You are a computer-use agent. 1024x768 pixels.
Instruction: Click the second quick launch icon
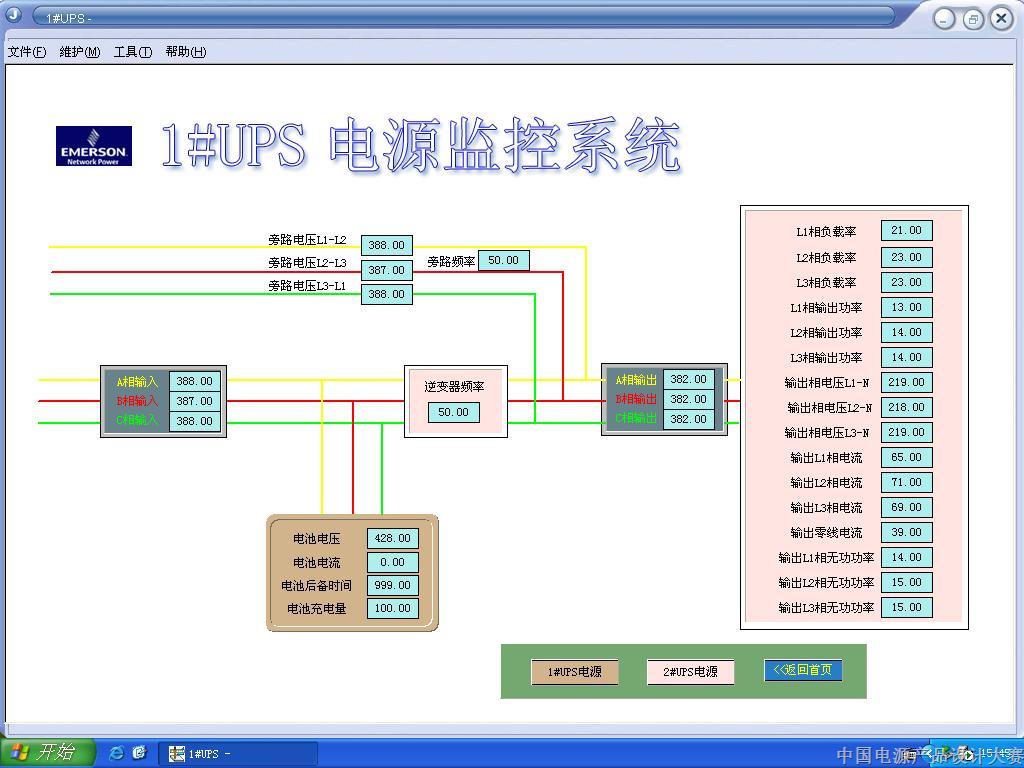pyautogui.click(x=139, y=753)
